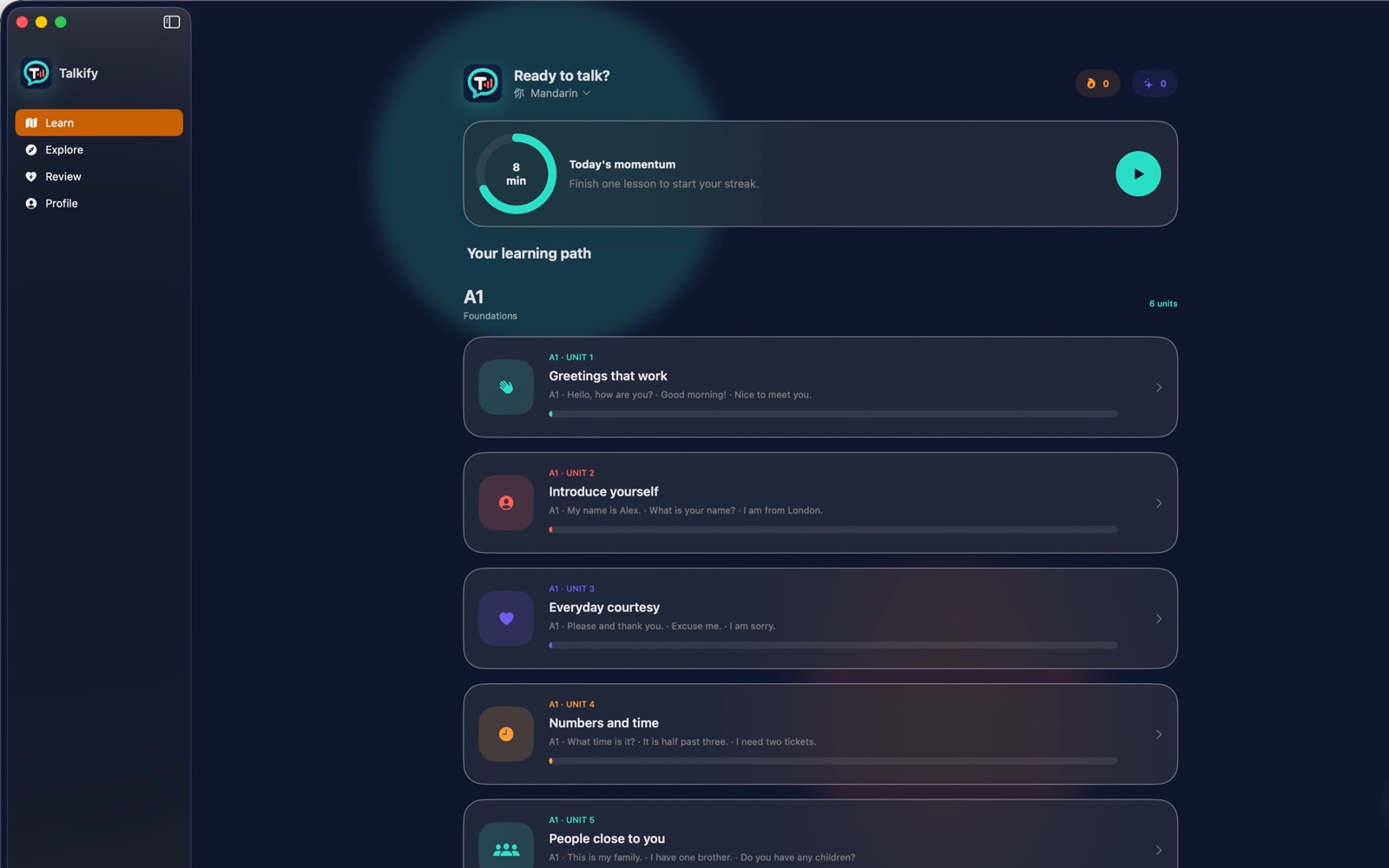View the sparkle points counter
This screenshot has width=1389, height=868.
coord(1155,83)
